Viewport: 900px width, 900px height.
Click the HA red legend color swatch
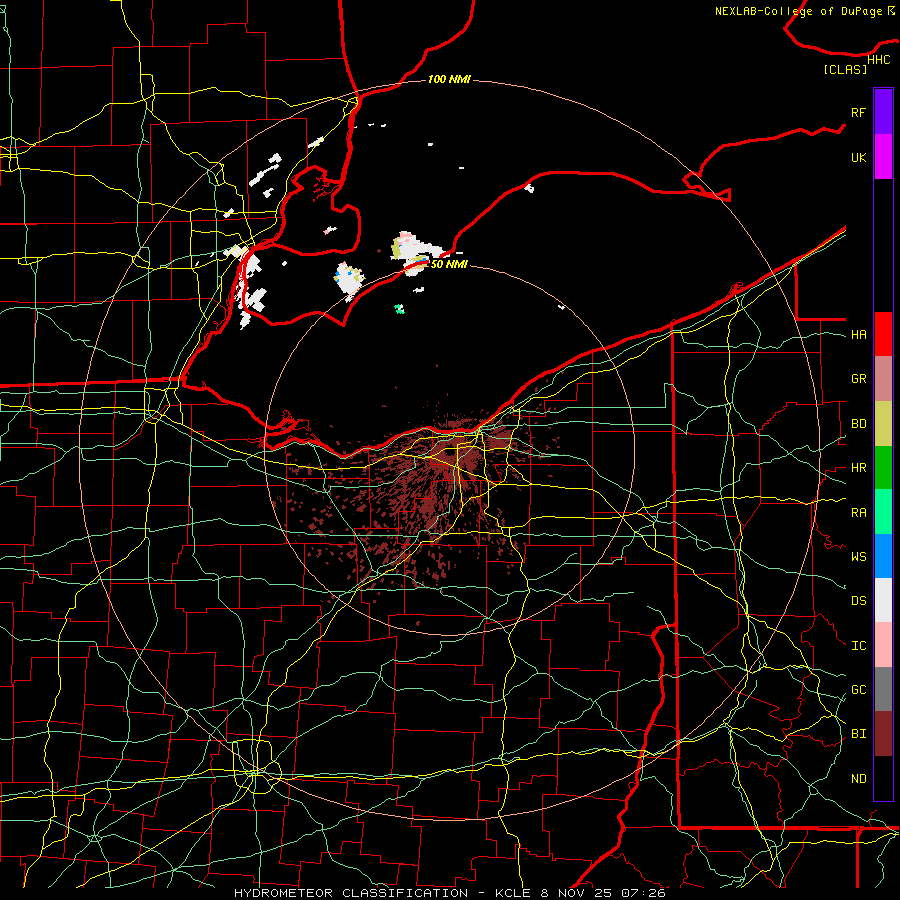tap(883, 334)
